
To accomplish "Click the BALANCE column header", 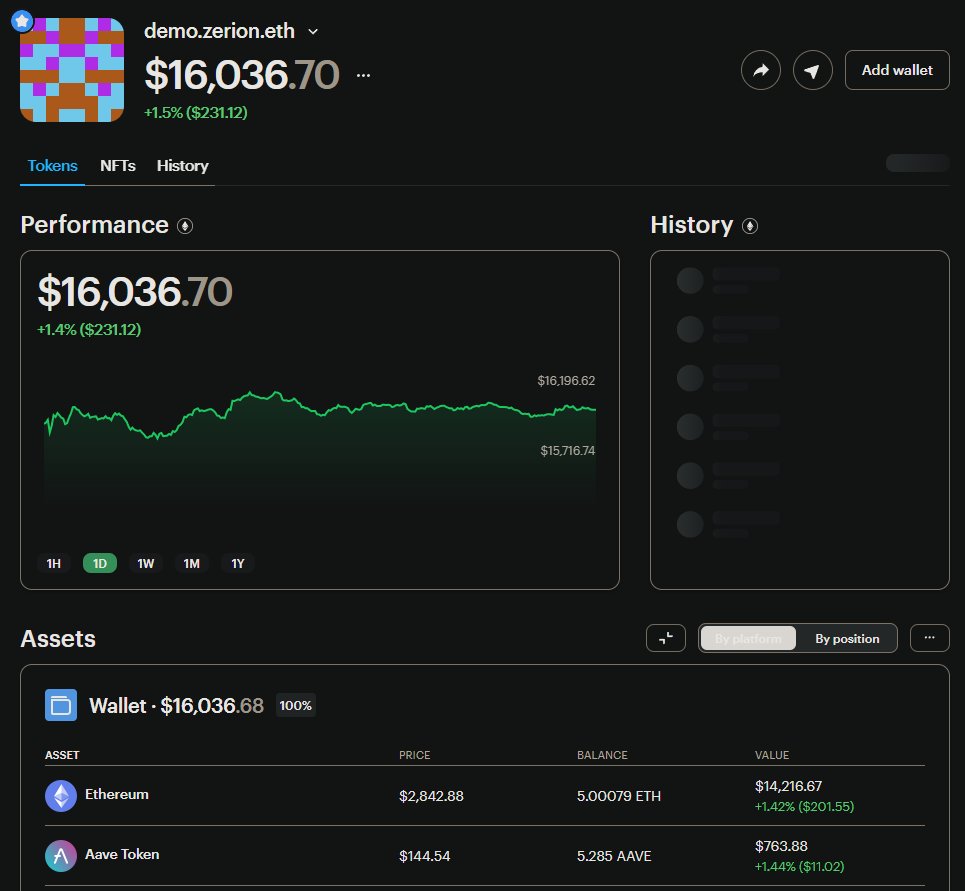I will pos(602,755).
